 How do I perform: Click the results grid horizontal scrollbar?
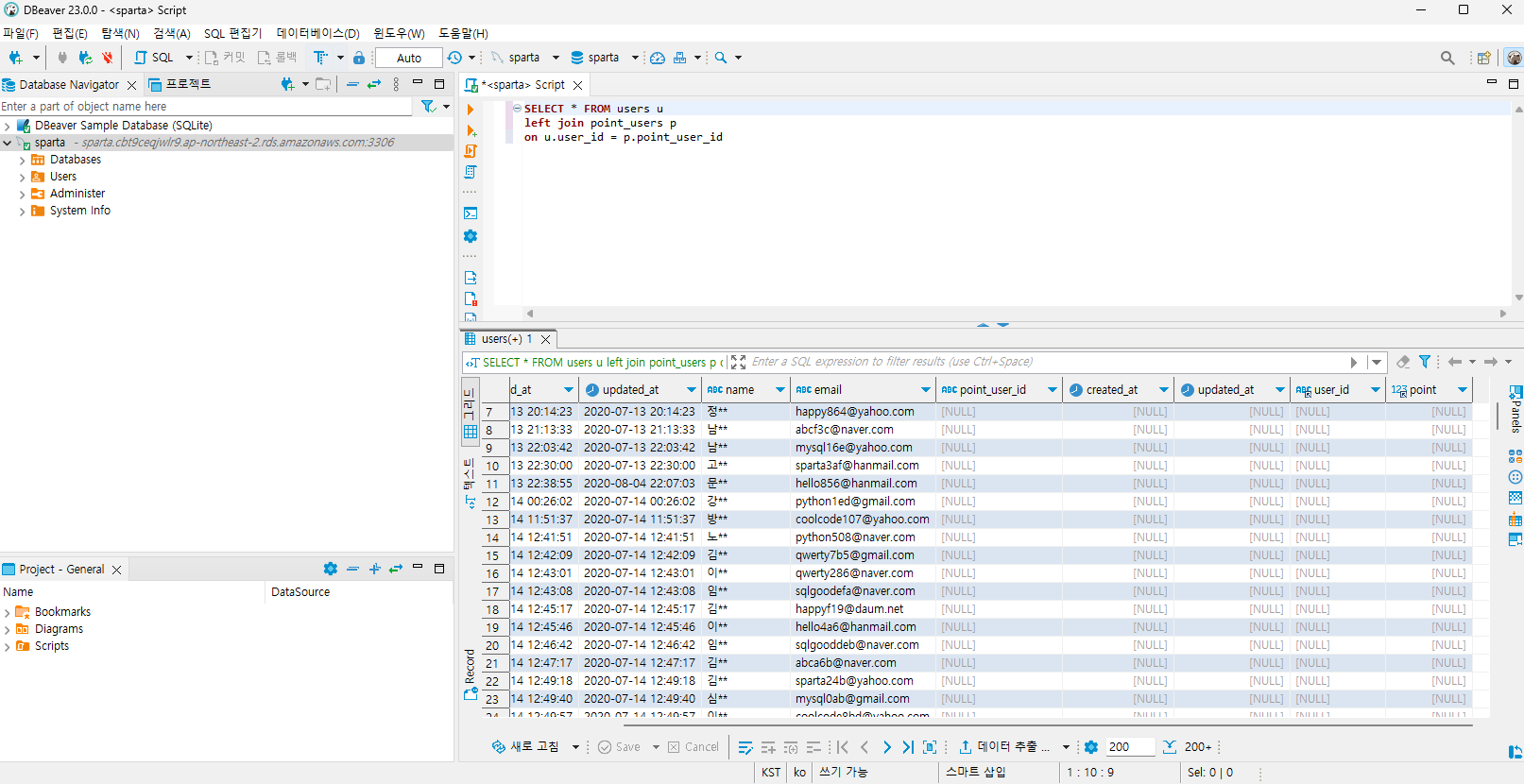pyautogui.click(x=1048, y=725)
